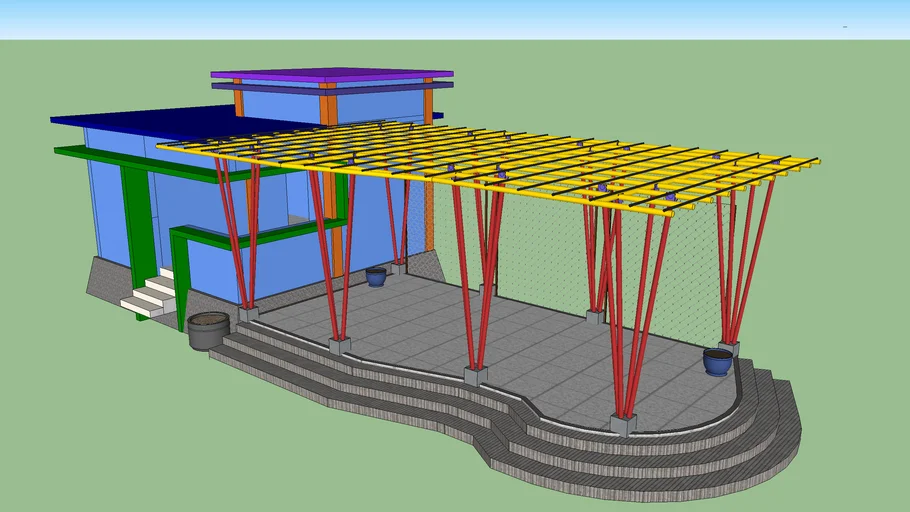Select the front-center concrete footing by the steps
This screenshot has width=910, height=512.
[x=475, y=375]
